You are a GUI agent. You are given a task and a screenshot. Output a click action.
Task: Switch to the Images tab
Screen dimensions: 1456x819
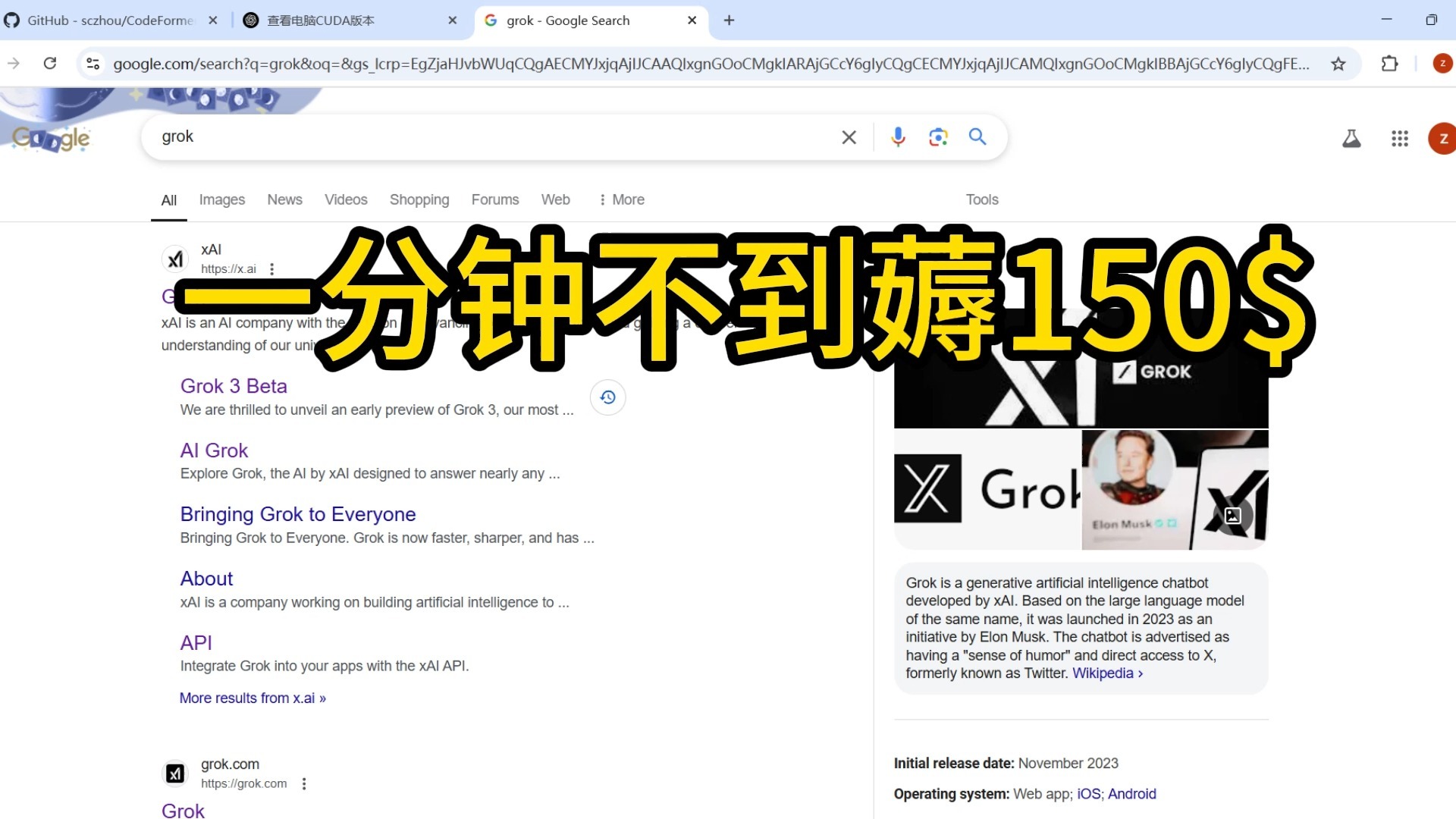coord(221,199)
